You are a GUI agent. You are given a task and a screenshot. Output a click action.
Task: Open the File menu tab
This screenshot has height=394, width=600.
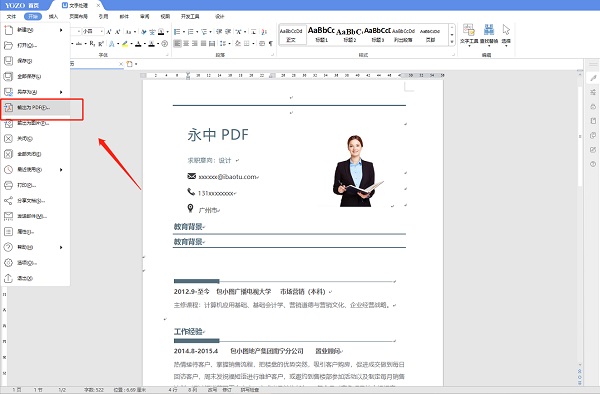(11, 16)
